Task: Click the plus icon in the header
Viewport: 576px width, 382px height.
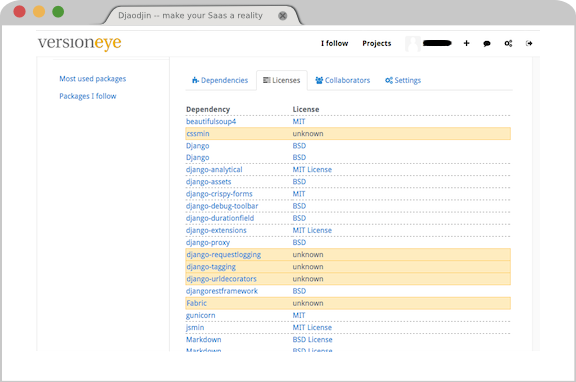Action: pyautogui.click(x=467, y=43)
